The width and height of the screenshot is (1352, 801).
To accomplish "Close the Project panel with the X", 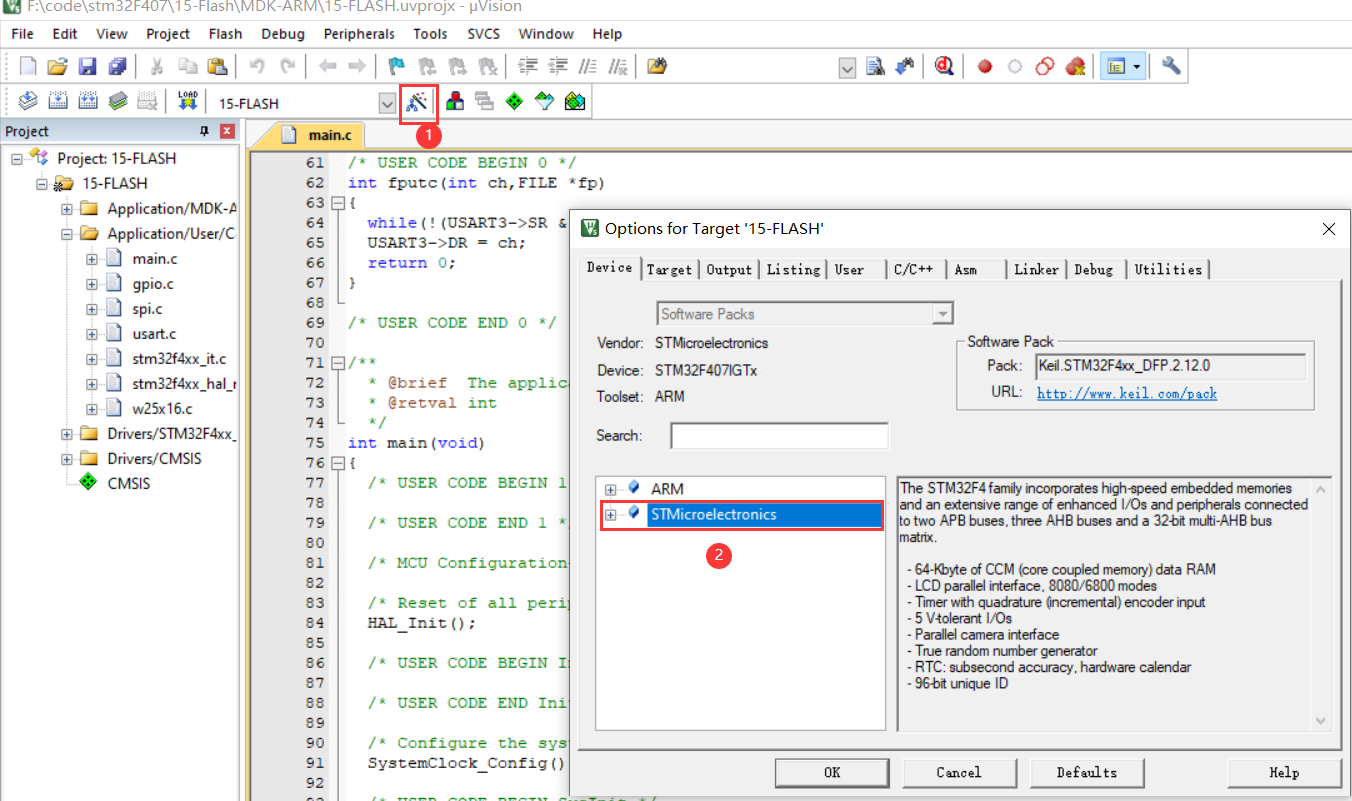I will click(x=227, y=131).
